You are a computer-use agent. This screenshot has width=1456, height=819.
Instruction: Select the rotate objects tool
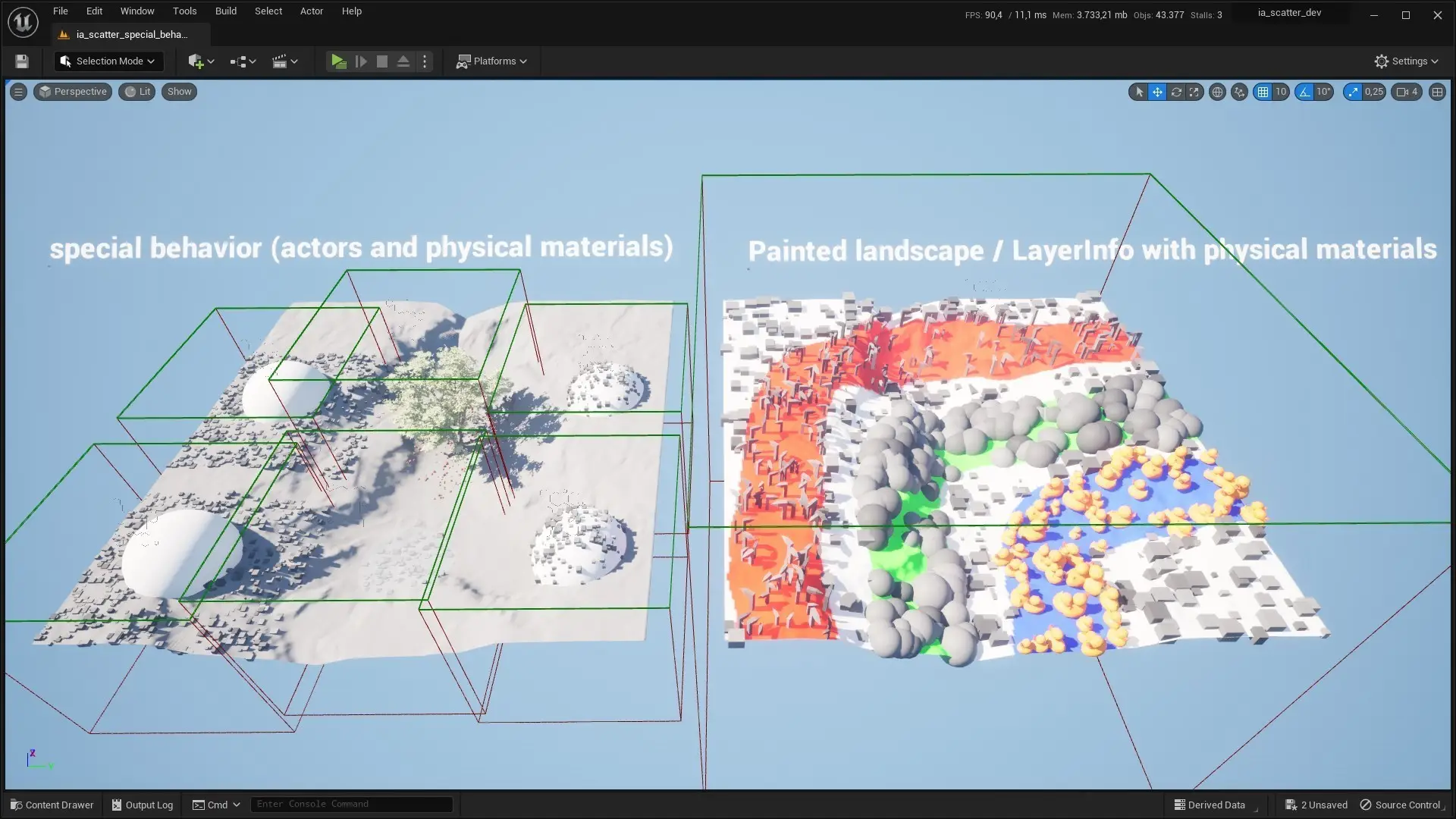(1176, 92)
